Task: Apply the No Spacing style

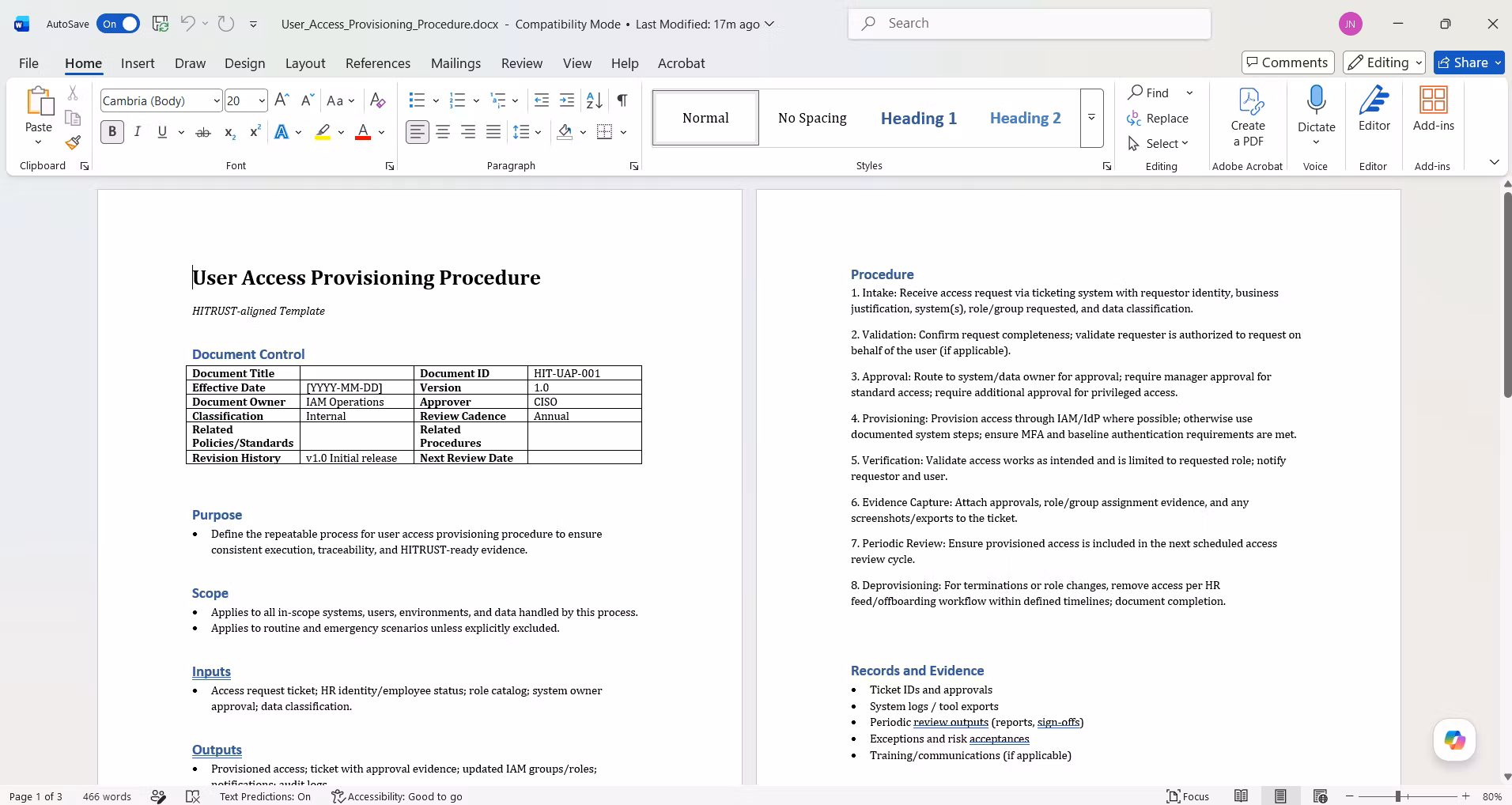Action: [812, 118]
